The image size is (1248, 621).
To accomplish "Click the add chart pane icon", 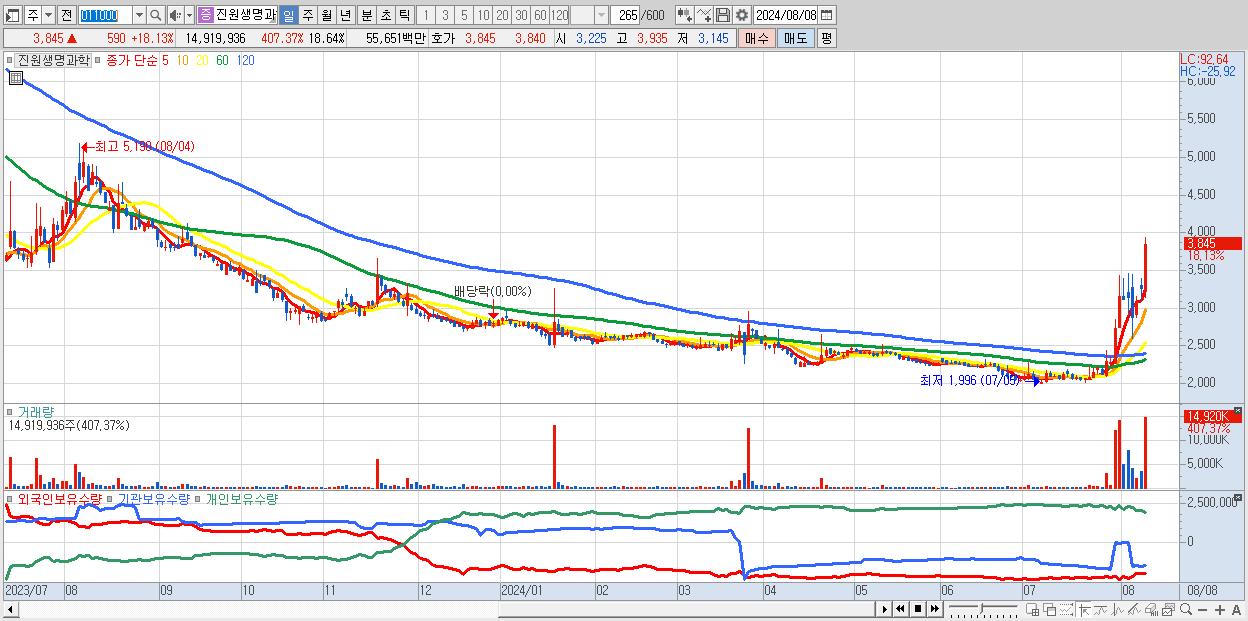I will click(1033, 609).
